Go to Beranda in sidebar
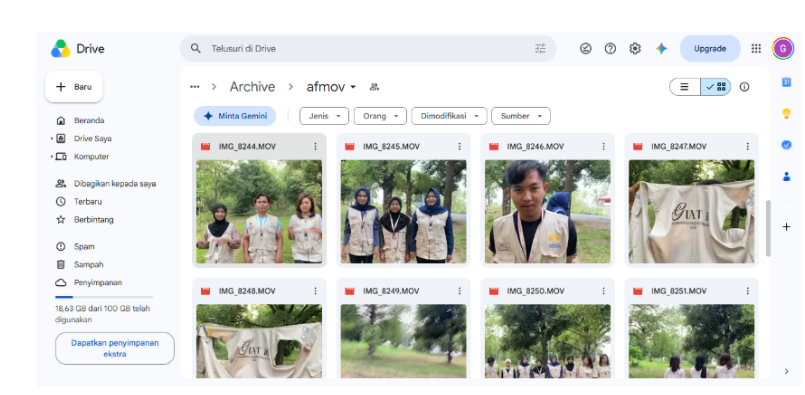The image size is (805, 395). tap(89, 121)
